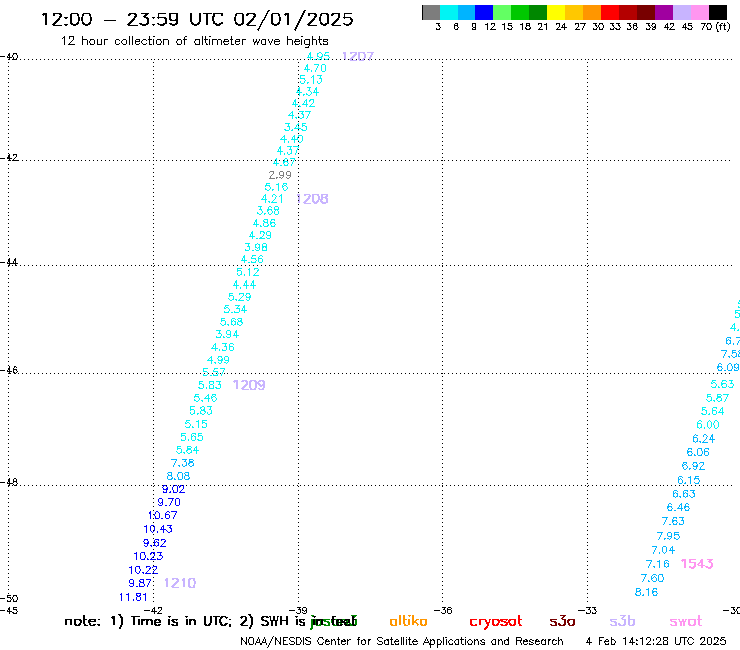Click the wave height value '3.68'
The width and height of the screenshot is (740, 650).
[x=268, y=211]
